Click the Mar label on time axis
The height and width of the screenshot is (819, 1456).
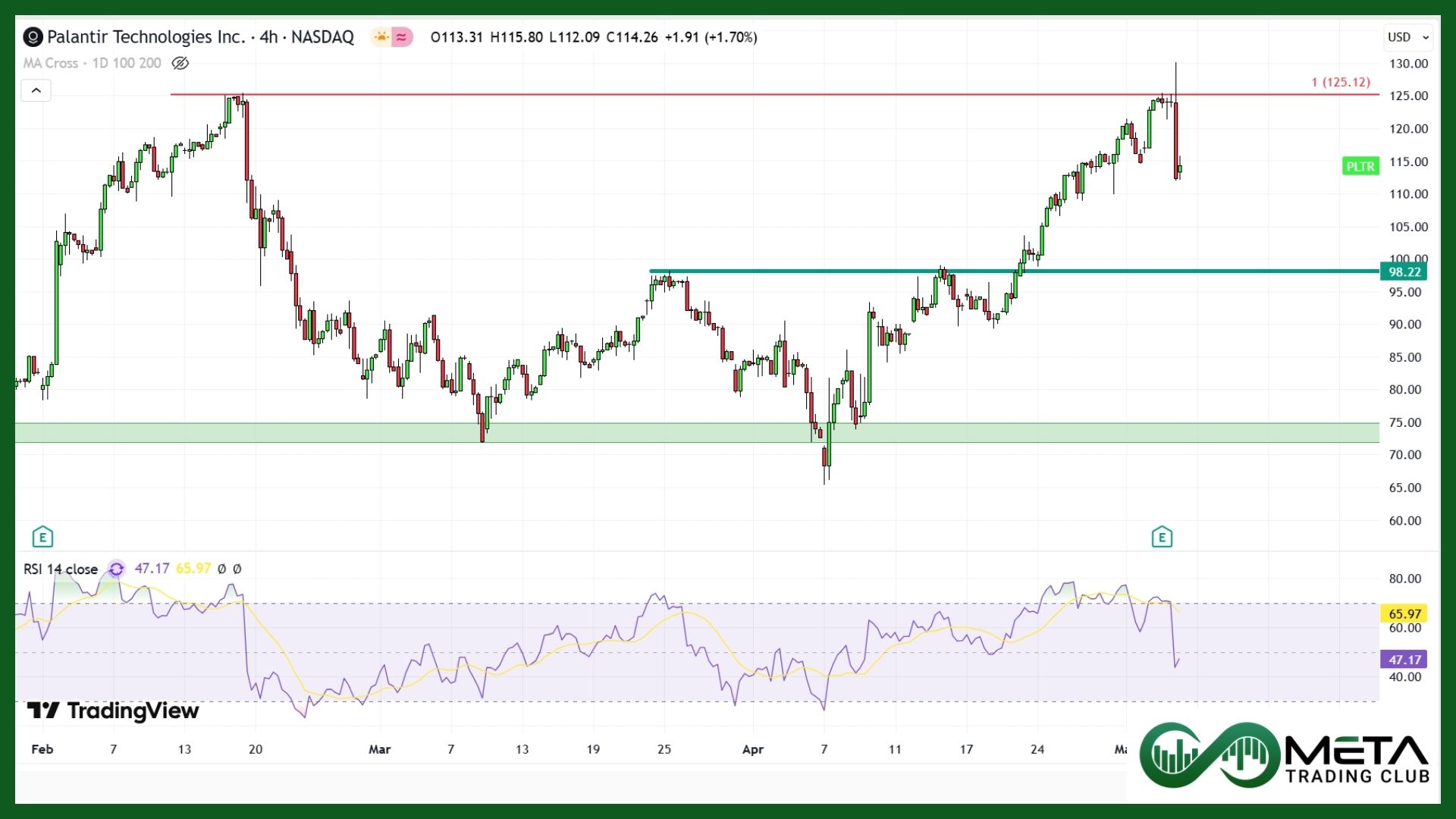click(379, 749)
